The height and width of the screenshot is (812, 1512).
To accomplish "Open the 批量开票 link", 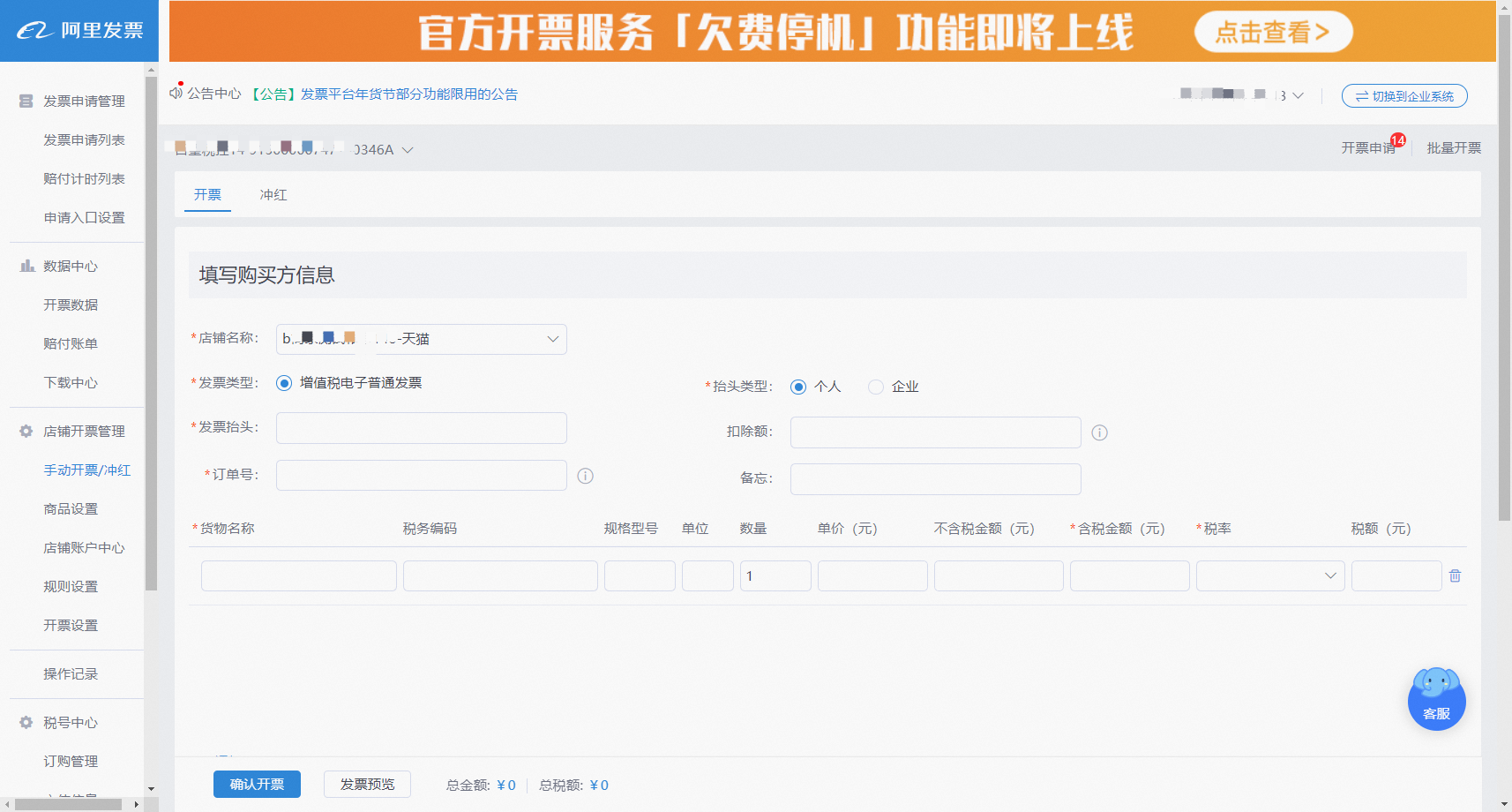I will pyautogui.click(x=1454, y=148).
